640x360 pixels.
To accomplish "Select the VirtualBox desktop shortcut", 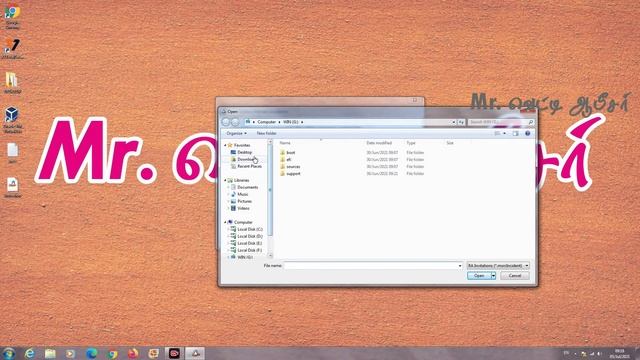I will tap(12, 120).
